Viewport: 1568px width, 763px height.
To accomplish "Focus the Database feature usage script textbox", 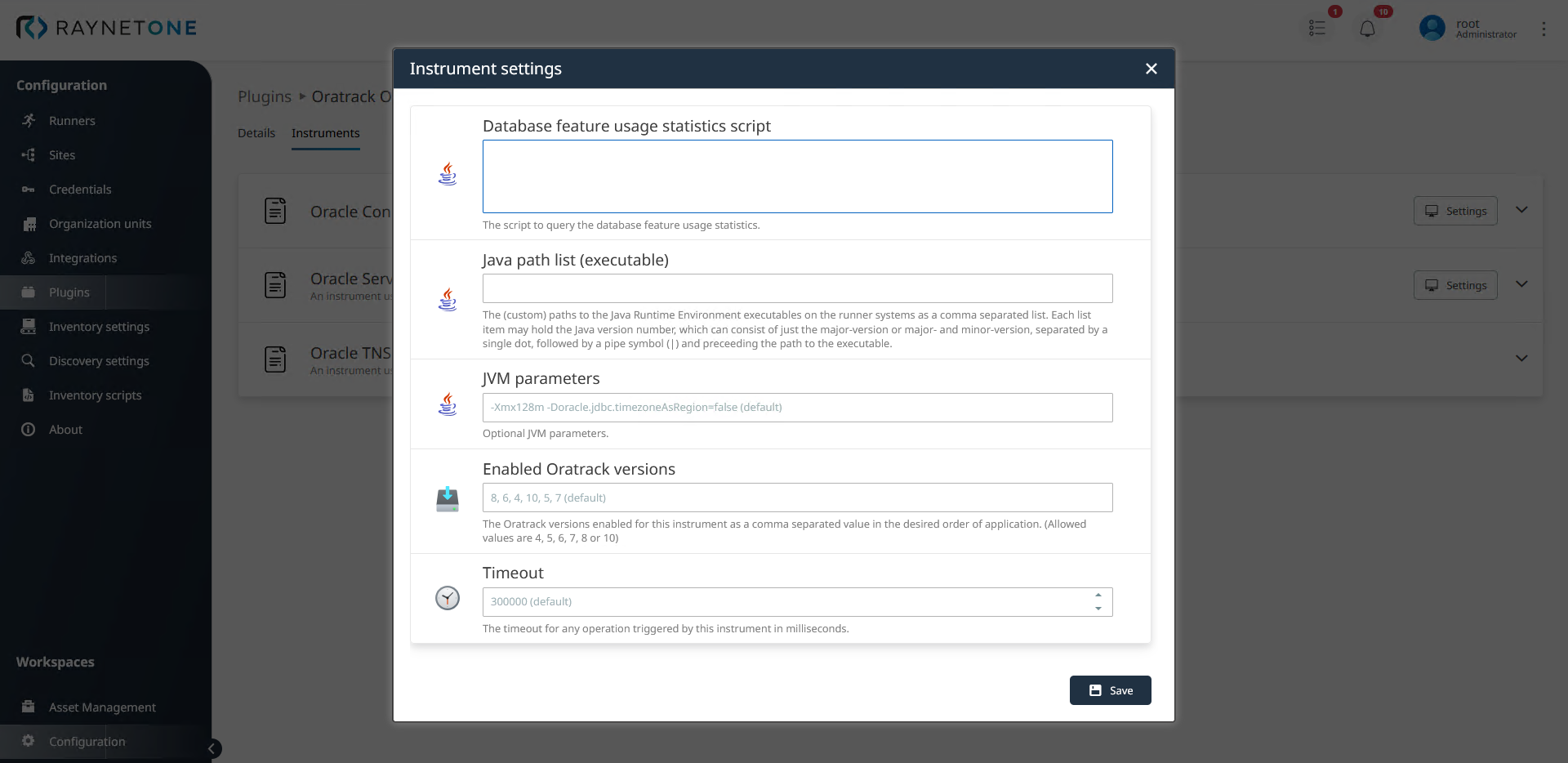I will click(x=797, y=176).
